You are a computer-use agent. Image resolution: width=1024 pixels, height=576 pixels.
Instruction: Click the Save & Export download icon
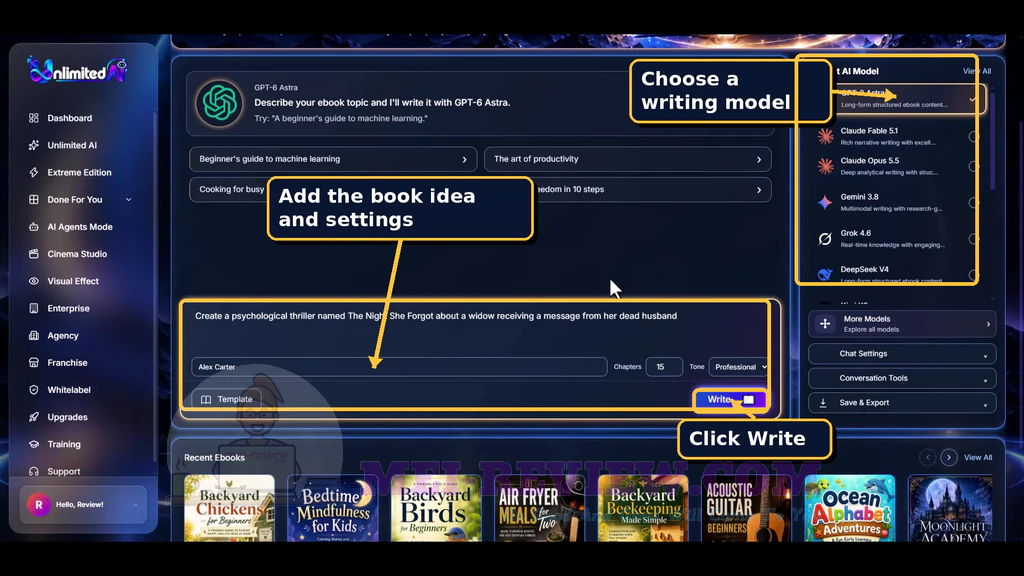coord(823,403)
